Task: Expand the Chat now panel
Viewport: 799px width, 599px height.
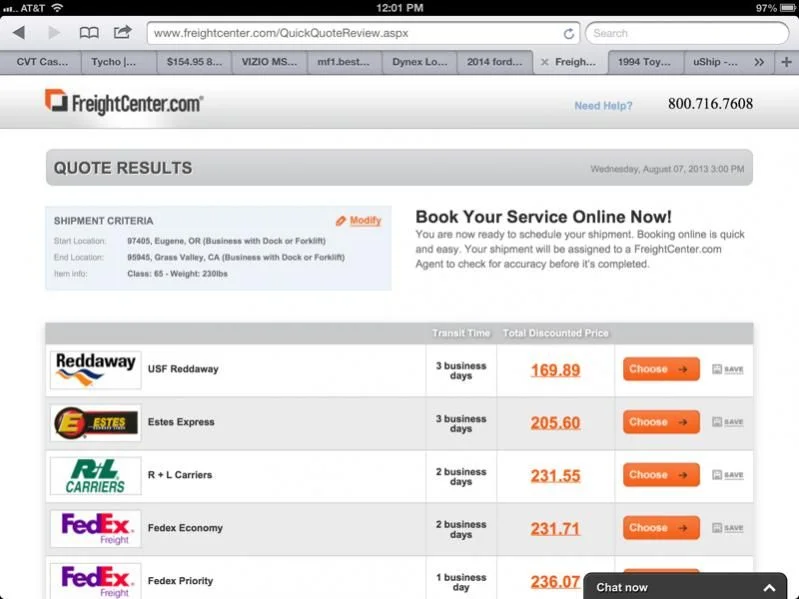Action: pyautogui.click(x=768, y=587)
